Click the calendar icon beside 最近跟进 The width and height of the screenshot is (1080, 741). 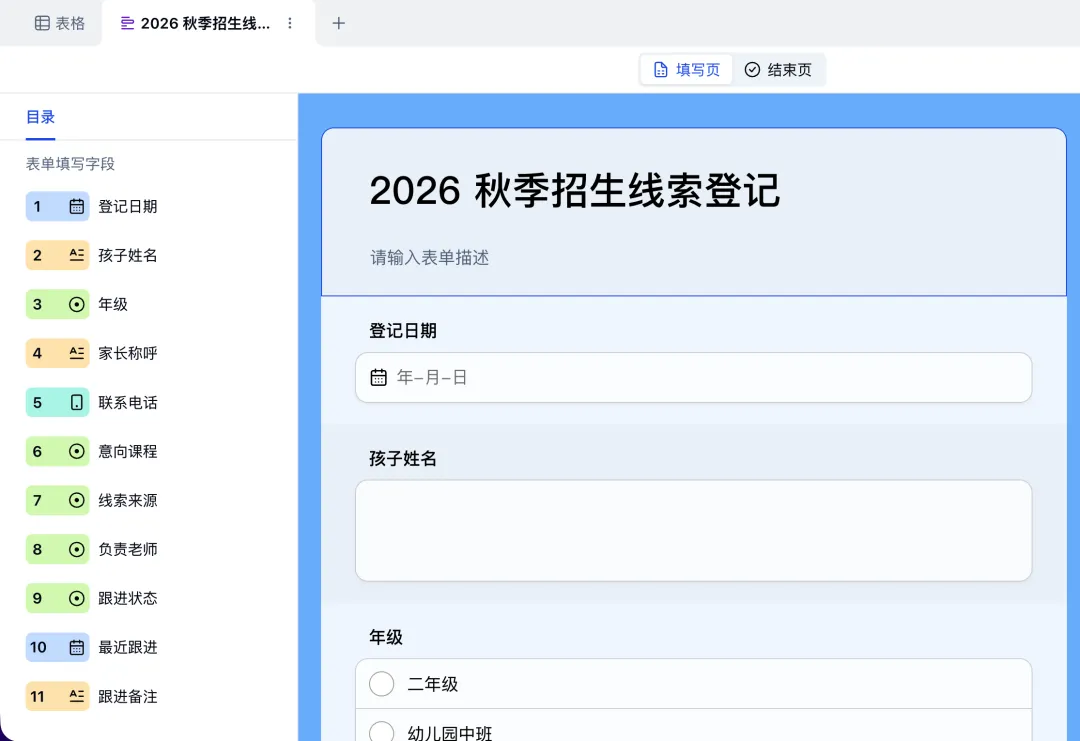point(76,647)
